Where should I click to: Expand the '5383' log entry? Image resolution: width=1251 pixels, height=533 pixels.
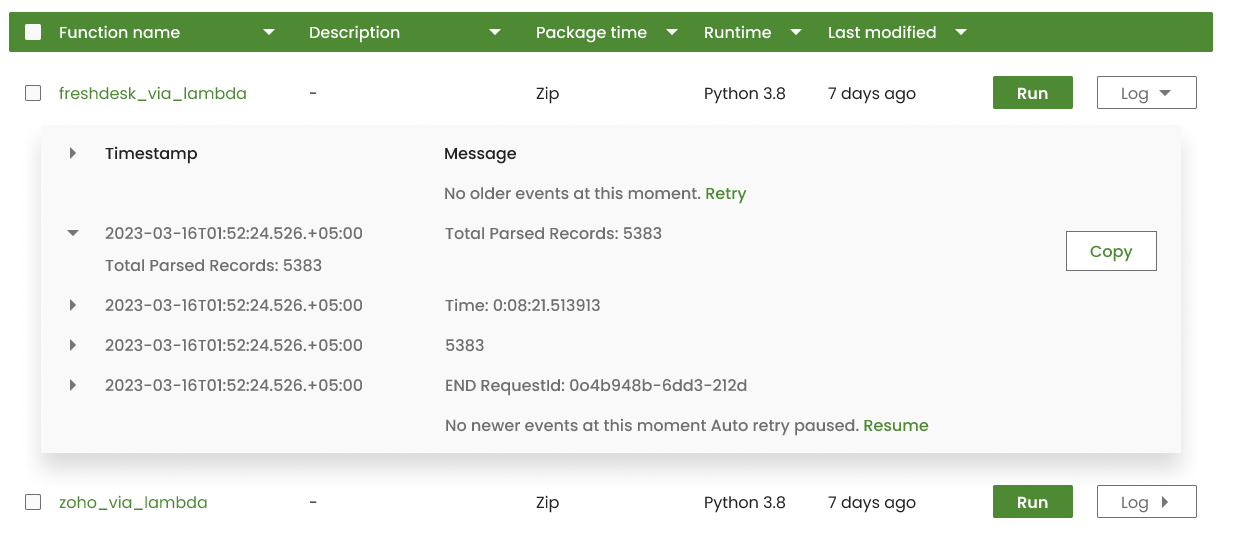click(73, 345)
